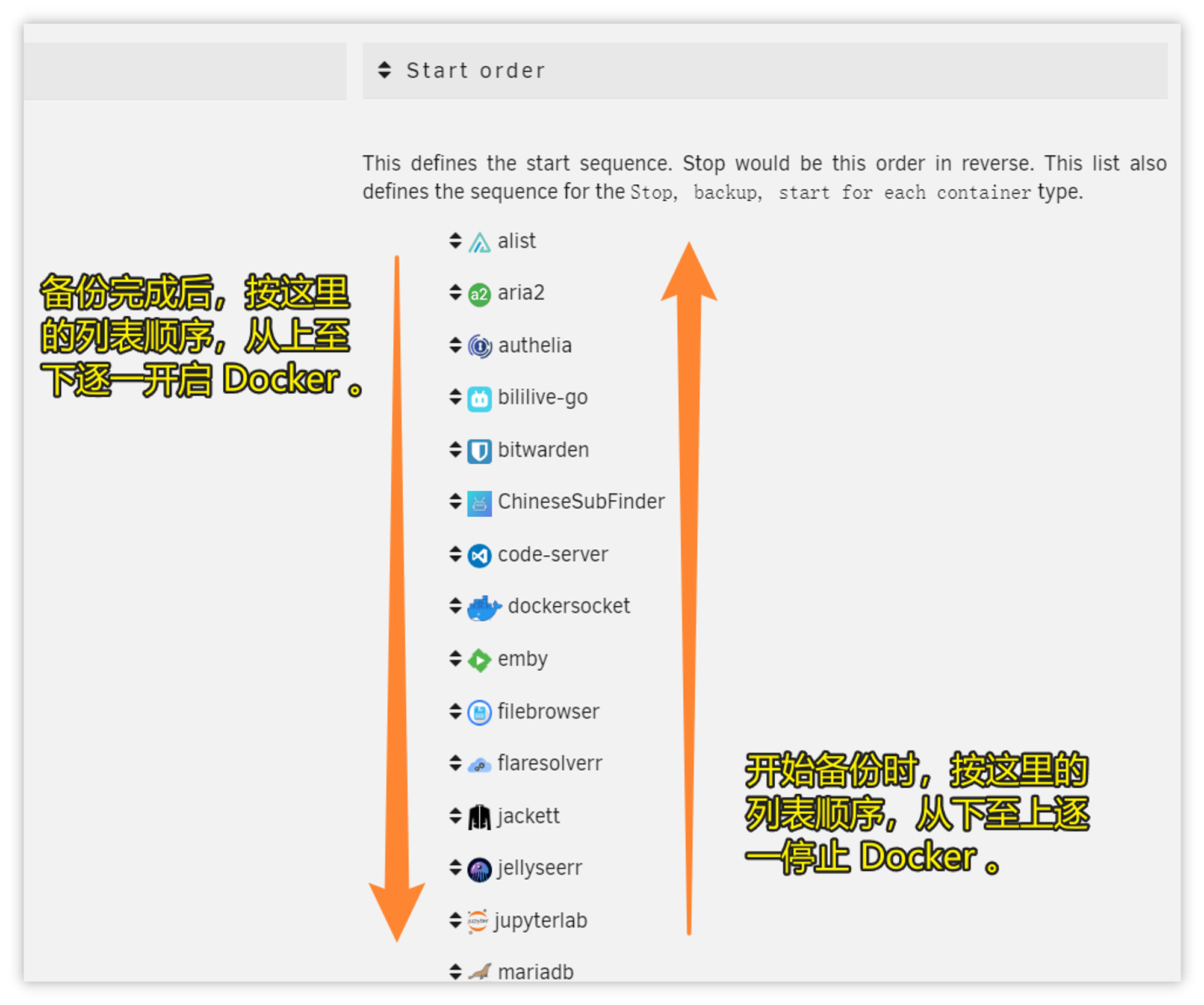Select the bililive-go entry text
The image size is (1204, 1005).
pyautogui.click(x=542, y=398)
